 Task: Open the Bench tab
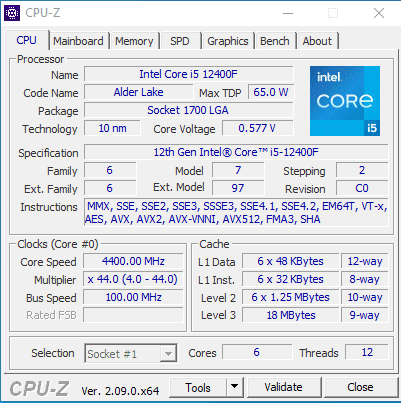click(275, 41)
